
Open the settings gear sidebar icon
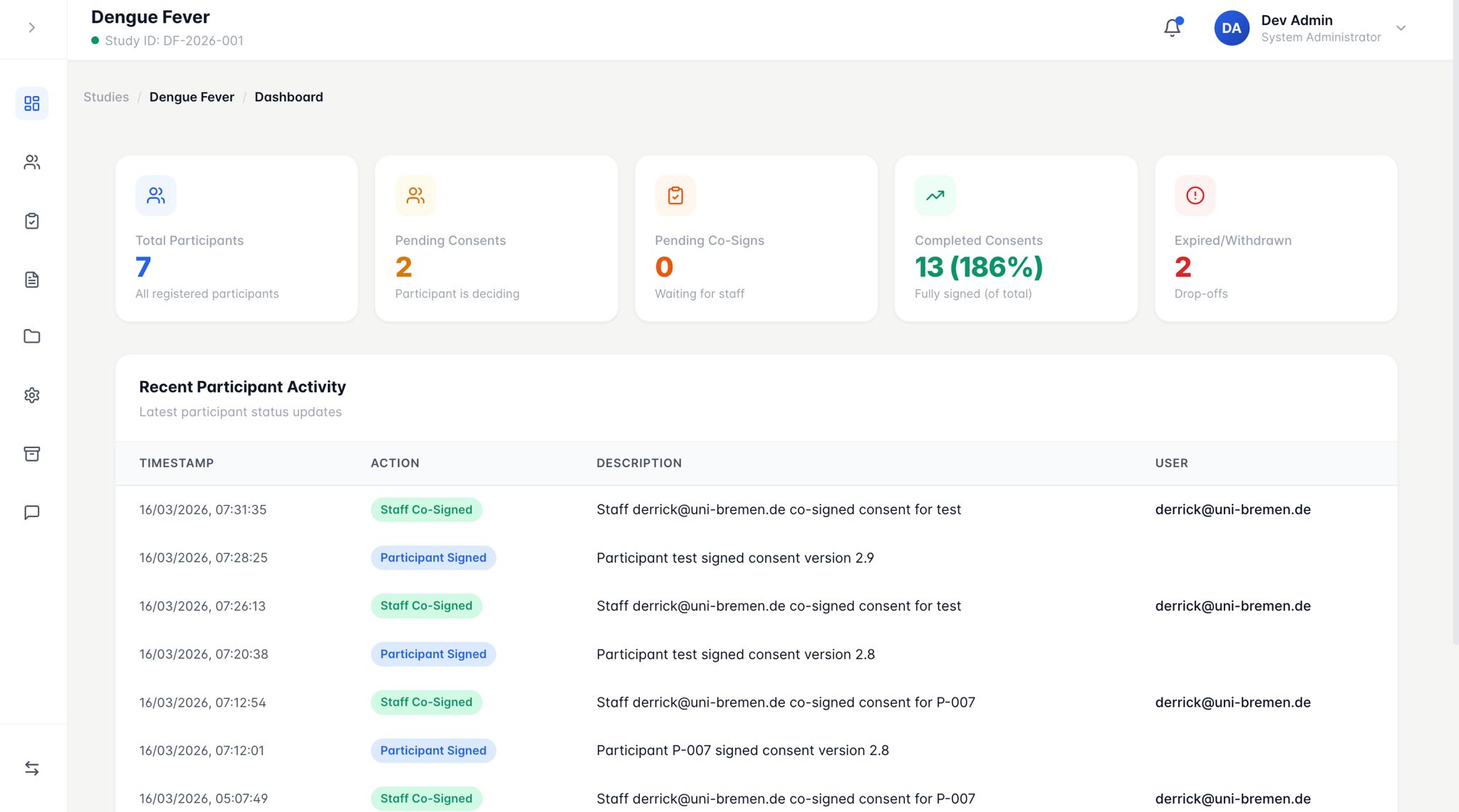[32, 395]
